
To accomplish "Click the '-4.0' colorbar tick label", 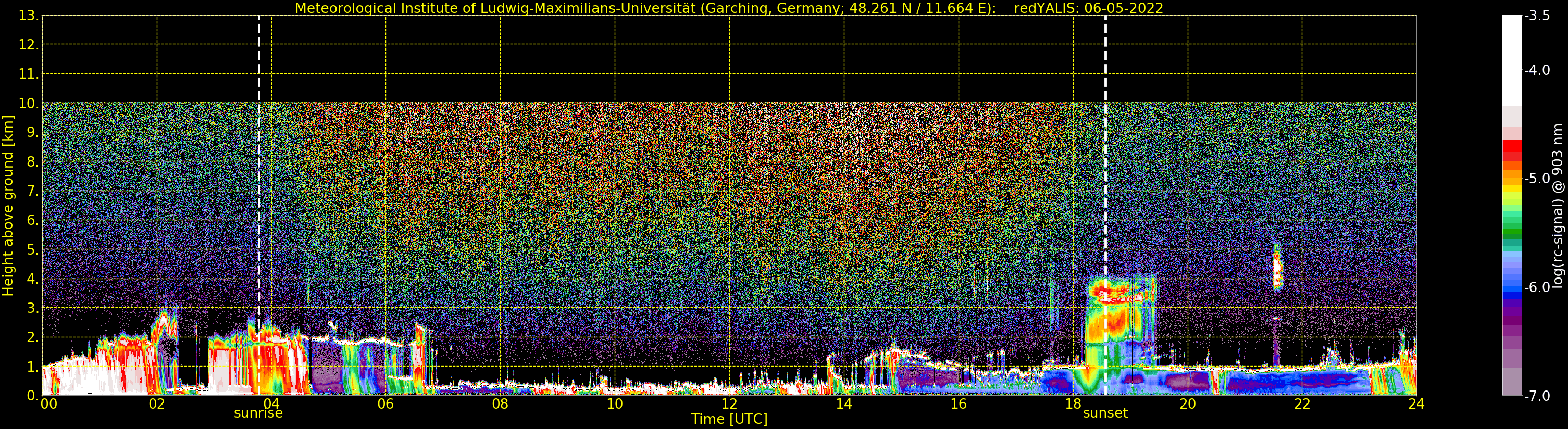I will (x=1537, y=70).
